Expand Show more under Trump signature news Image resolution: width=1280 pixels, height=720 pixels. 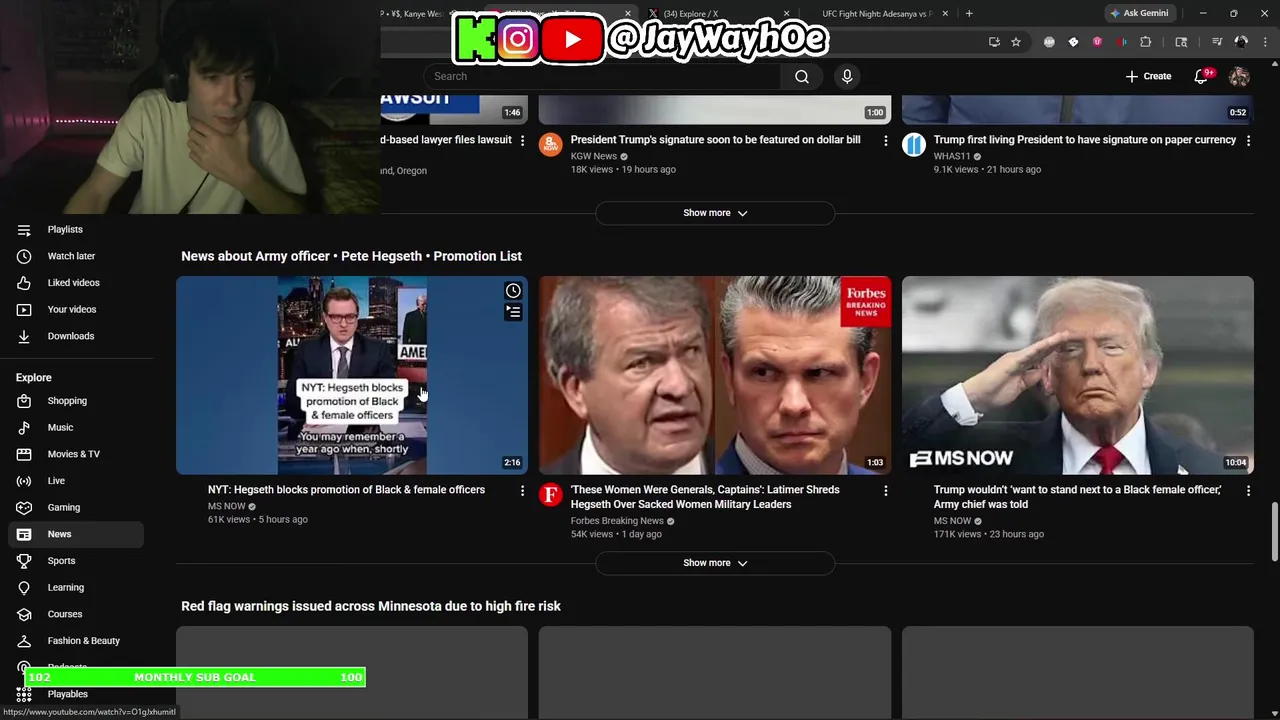pyautogui.click(x=715, y=213)
